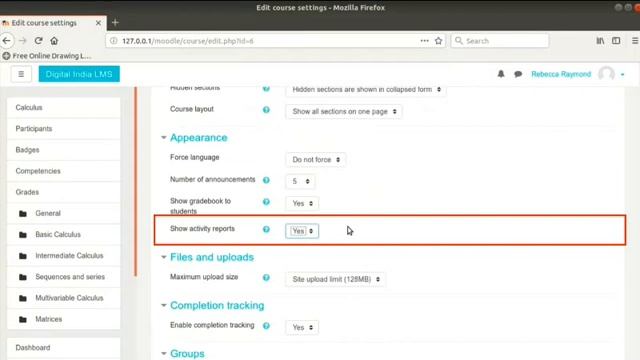Open the Force language dropdown

pos(316,160)
